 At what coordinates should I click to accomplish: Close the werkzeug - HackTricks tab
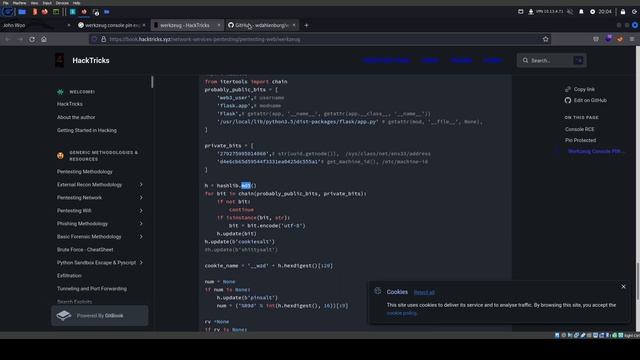coord(219,25)
